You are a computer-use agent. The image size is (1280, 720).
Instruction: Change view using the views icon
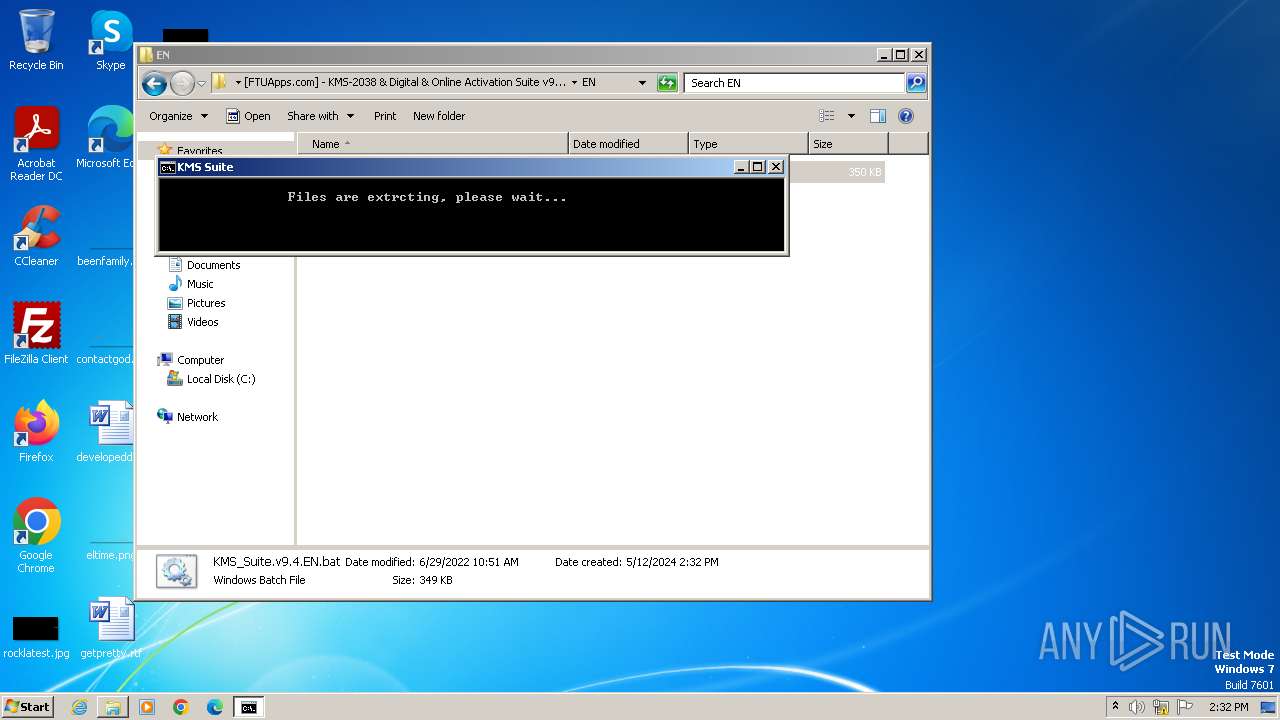coord(826,116)
